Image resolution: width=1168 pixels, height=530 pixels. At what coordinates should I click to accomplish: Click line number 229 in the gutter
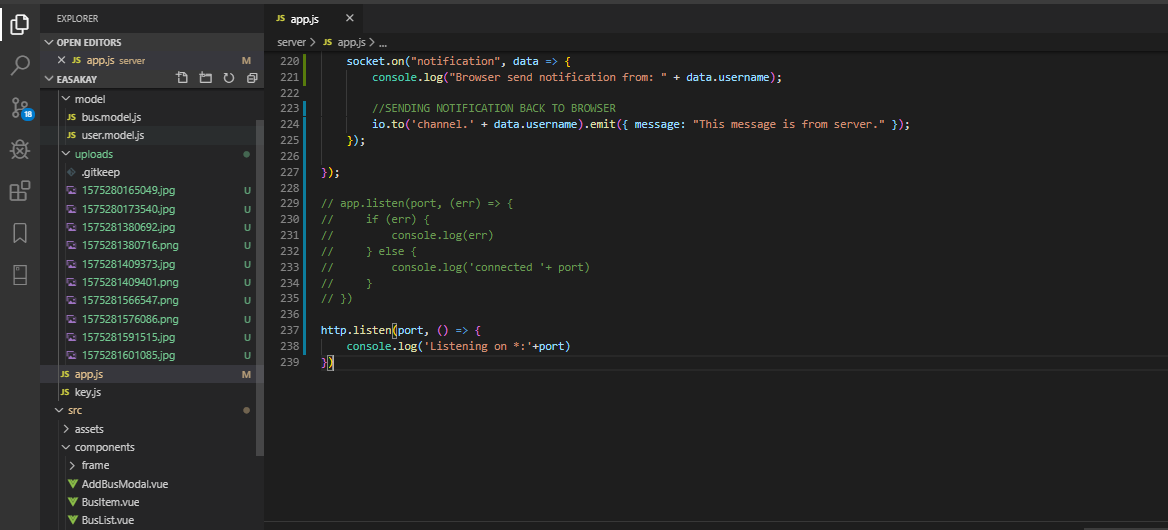(288, 203)
